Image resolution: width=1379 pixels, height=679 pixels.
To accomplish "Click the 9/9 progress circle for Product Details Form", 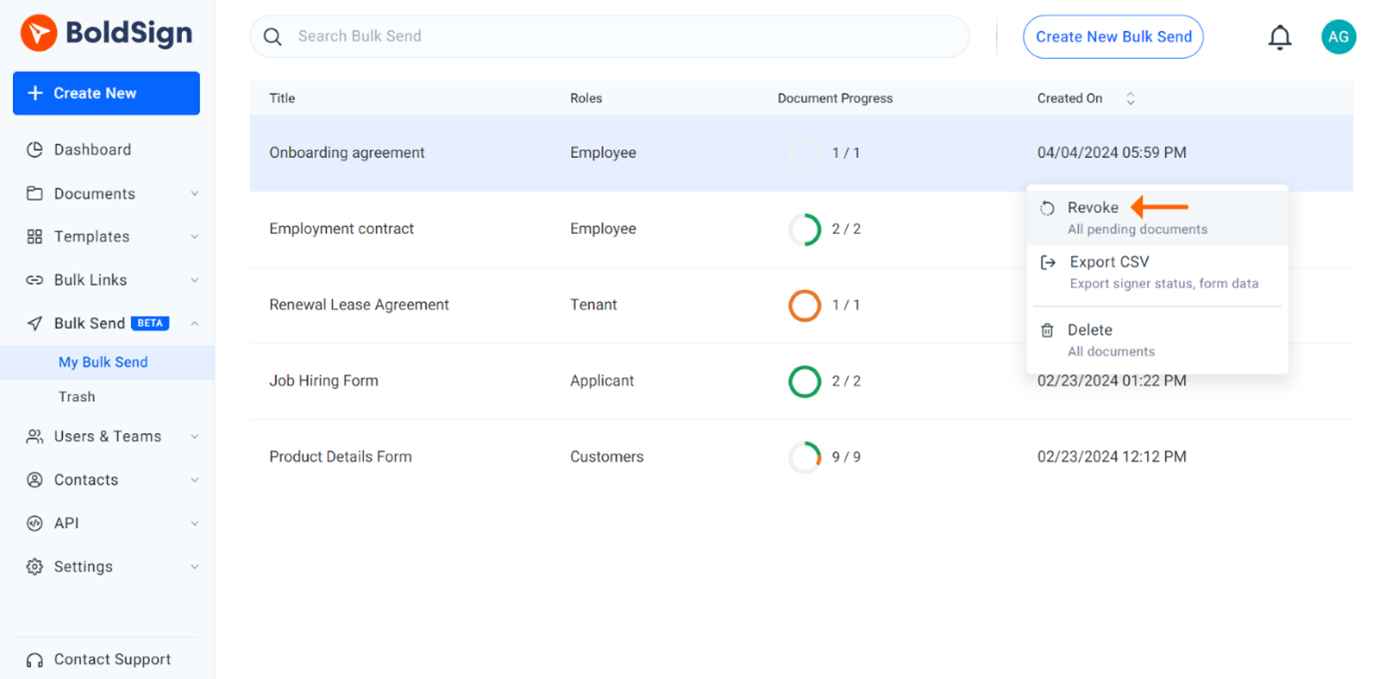I will [805, 457].
